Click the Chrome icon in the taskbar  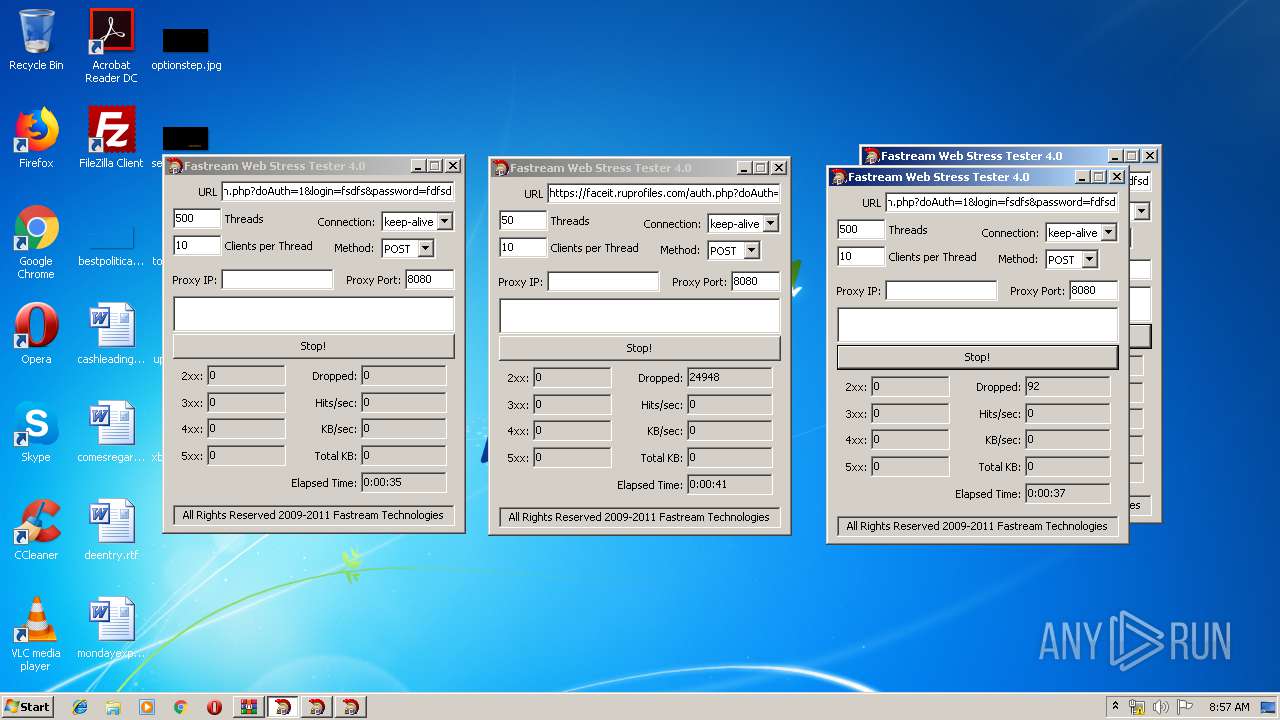pos(180,707)
